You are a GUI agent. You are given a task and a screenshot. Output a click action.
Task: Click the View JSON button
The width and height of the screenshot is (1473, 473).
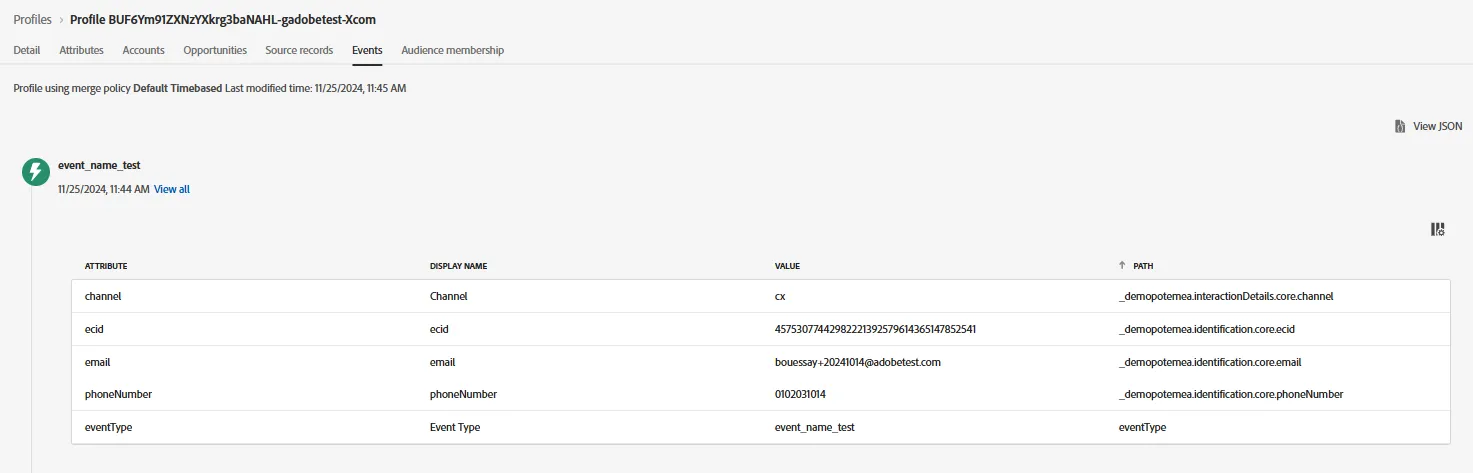coord(1428,127)
